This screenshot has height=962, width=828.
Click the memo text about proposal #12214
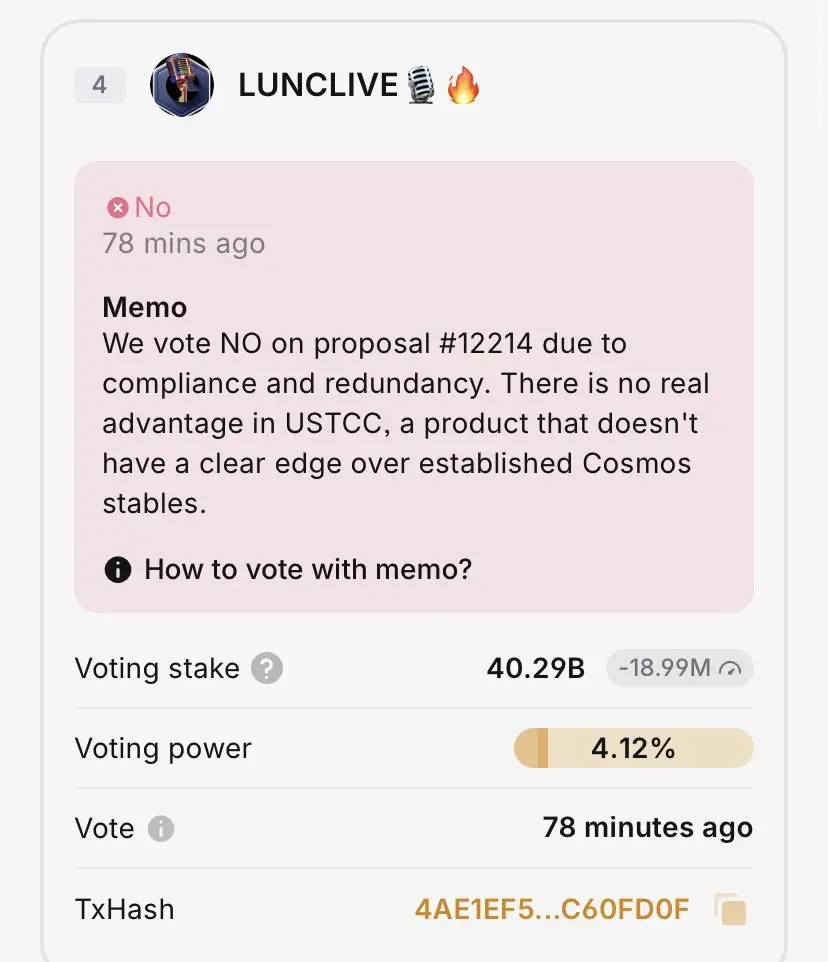pyautogui.click(x=400, y=423)
